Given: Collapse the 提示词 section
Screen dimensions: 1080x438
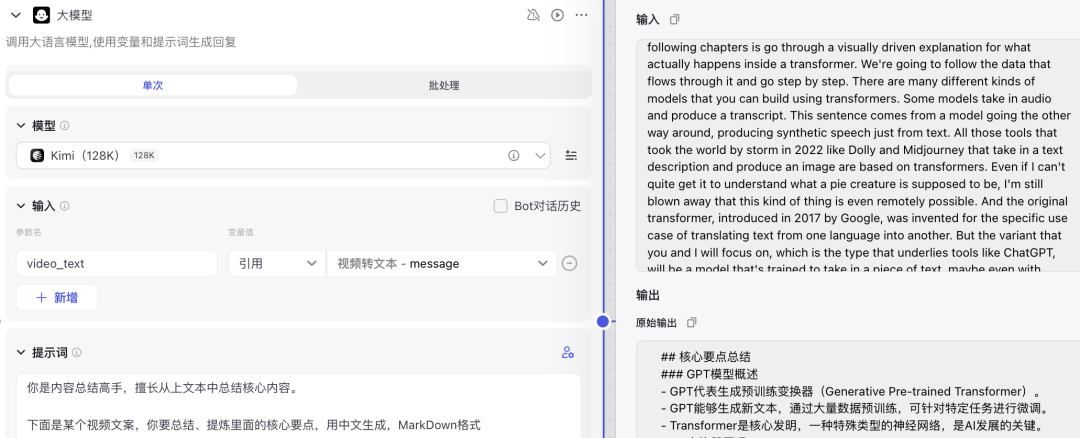Looking at the screenshot, I should (x=21, y=353).
